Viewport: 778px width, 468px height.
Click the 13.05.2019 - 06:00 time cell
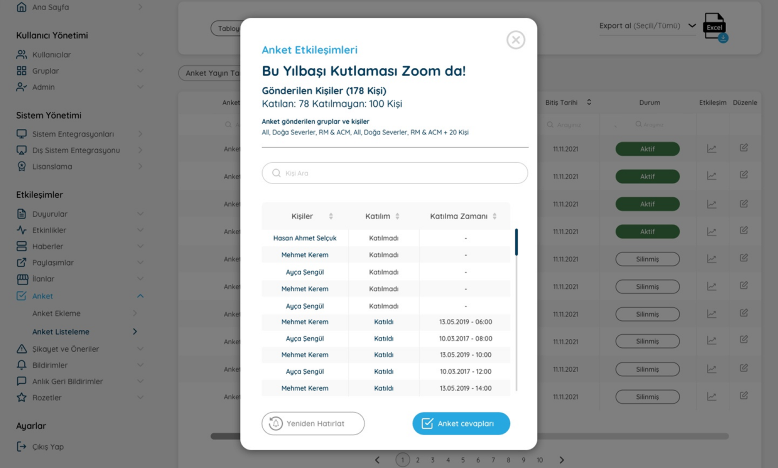[x=465, y=322]
